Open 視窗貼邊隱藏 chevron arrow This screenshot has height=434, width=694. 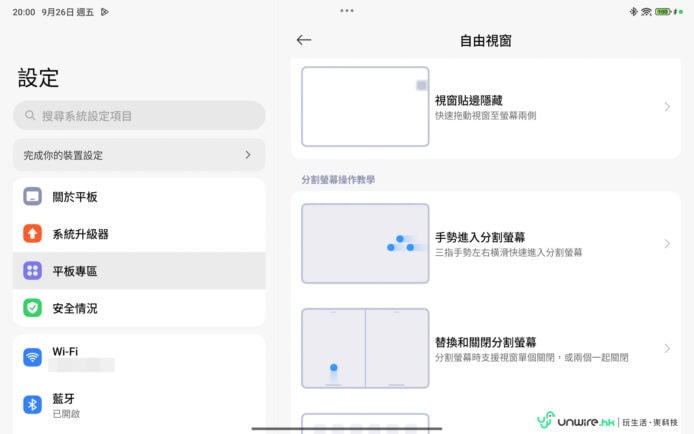click(667, 107)
